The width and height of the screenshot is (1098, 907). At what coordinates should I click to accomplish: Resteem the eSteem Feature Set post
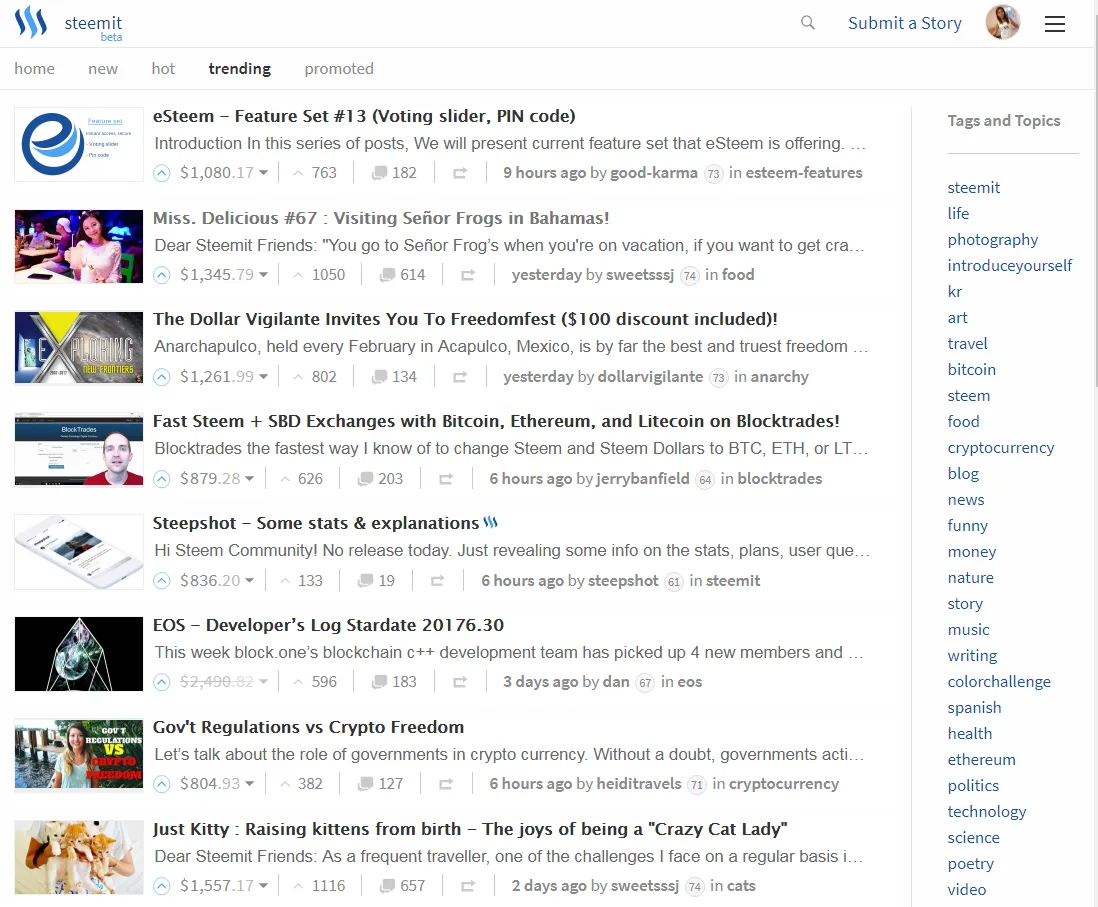(460, 173)
